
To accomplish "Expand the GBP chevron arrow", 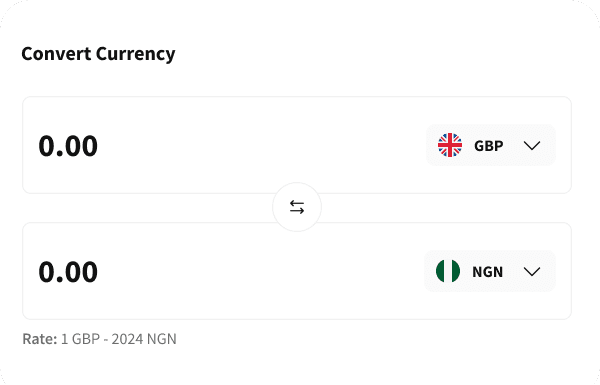I will point(532,145).
